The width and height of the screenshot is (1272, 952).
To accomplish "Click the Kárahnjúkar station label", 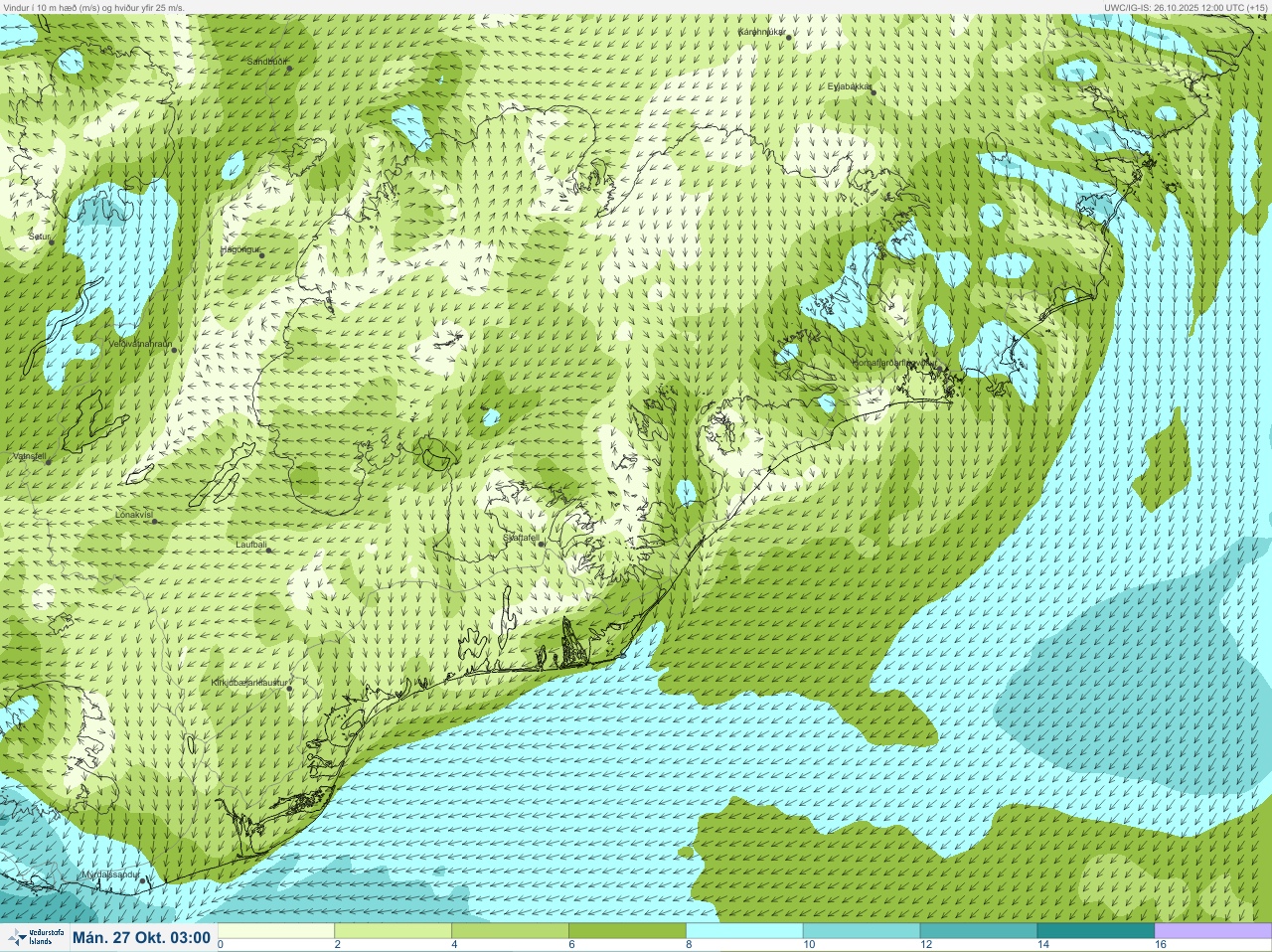I will point(762,32).
